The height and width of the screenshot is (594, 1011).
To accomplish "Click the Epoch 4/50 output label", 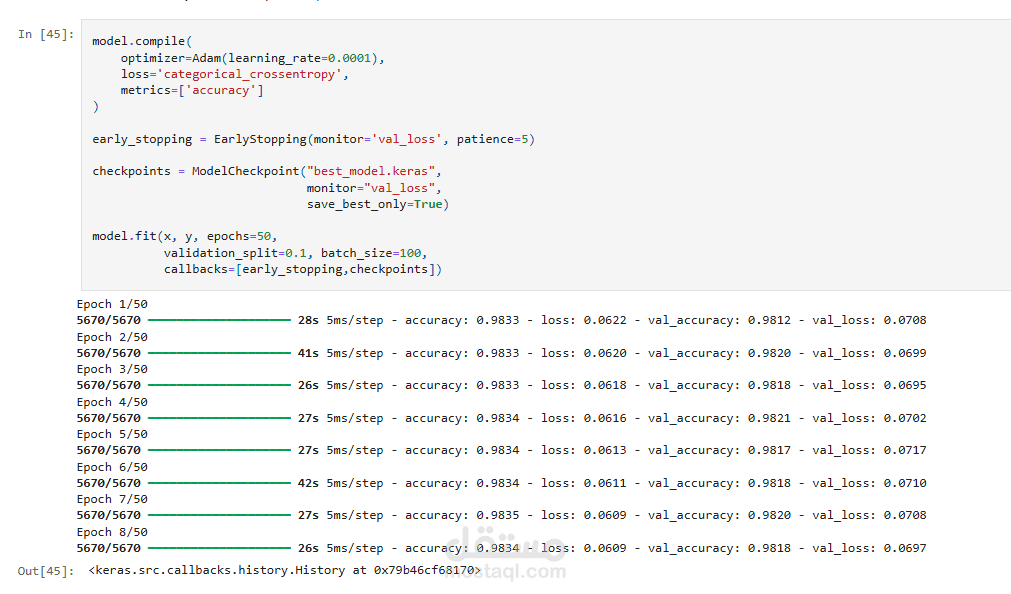I will point(112,402).
